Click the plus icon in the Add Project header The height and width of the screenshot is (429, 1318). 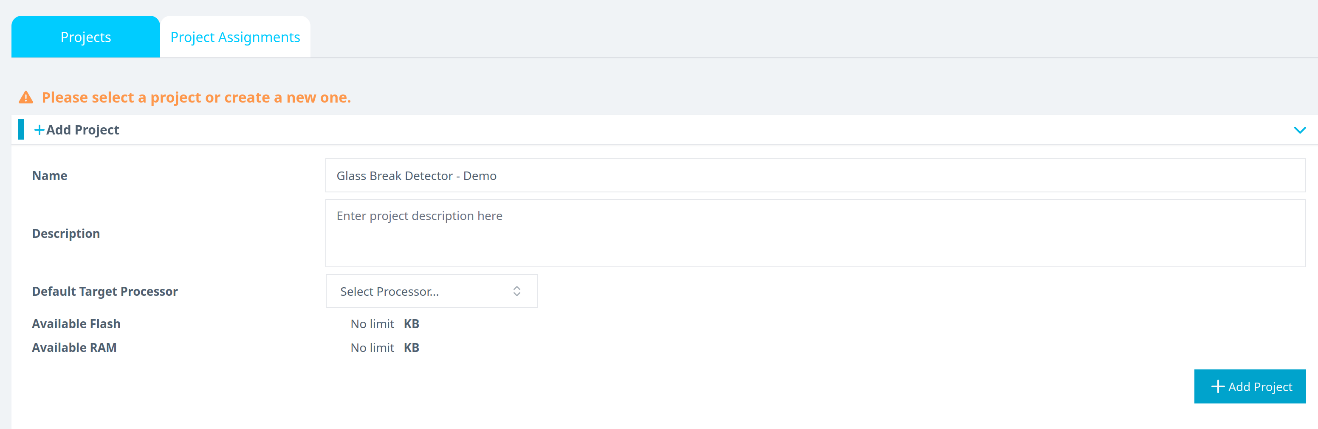pyautogui.click(x=39, y=130)
